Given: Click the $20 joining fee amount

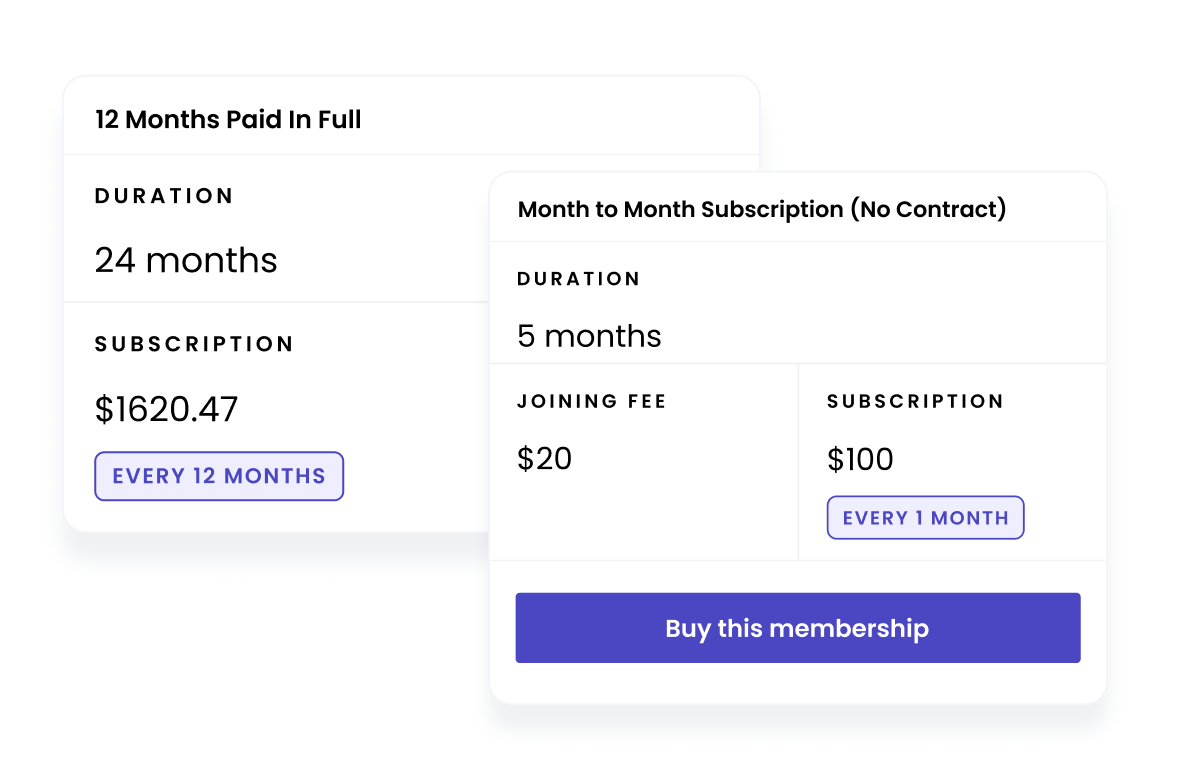Looking at the screenshot, I should coord(545,459).
